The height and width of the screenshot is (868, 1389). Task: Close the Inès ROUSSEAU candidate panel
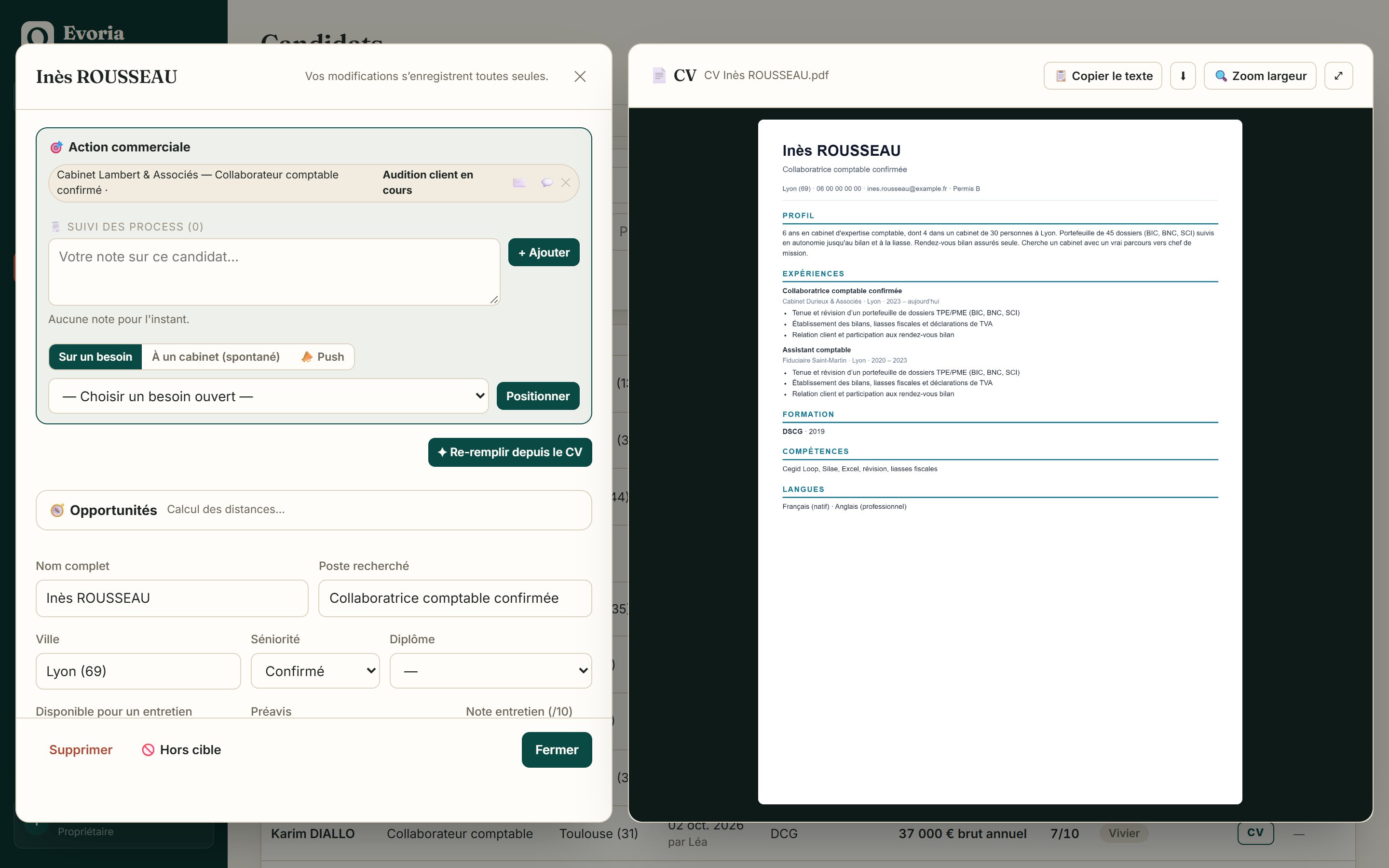(580, 76)
